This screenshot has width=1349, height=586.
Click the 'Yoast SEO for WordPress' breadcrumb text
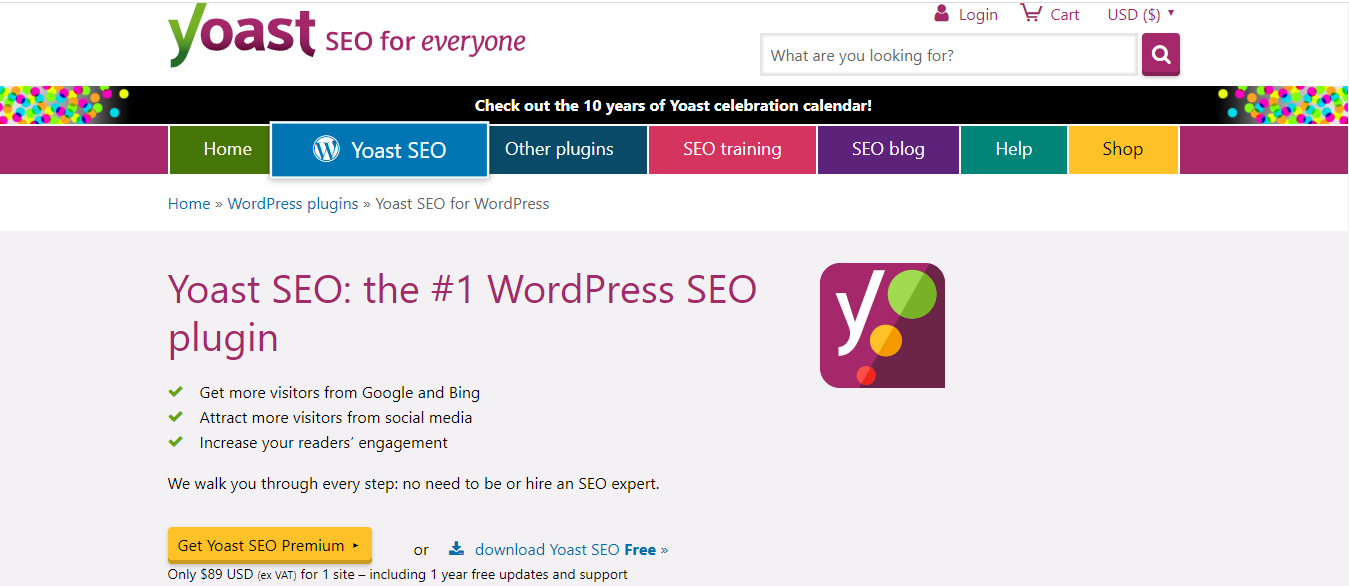462,204
